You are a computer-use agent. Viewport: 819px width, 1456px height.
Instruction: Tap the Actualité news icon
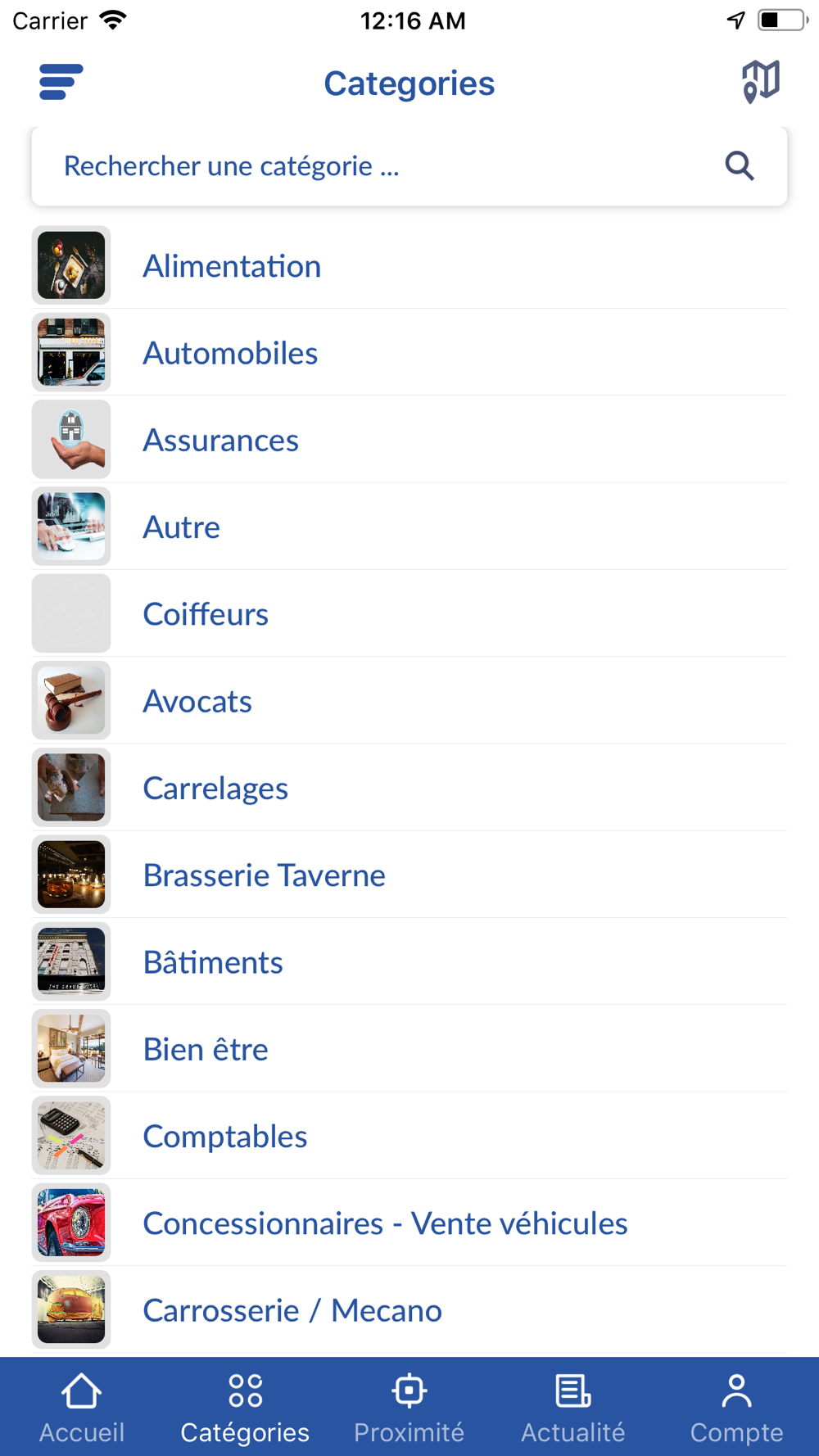[x=572, y=1392]
